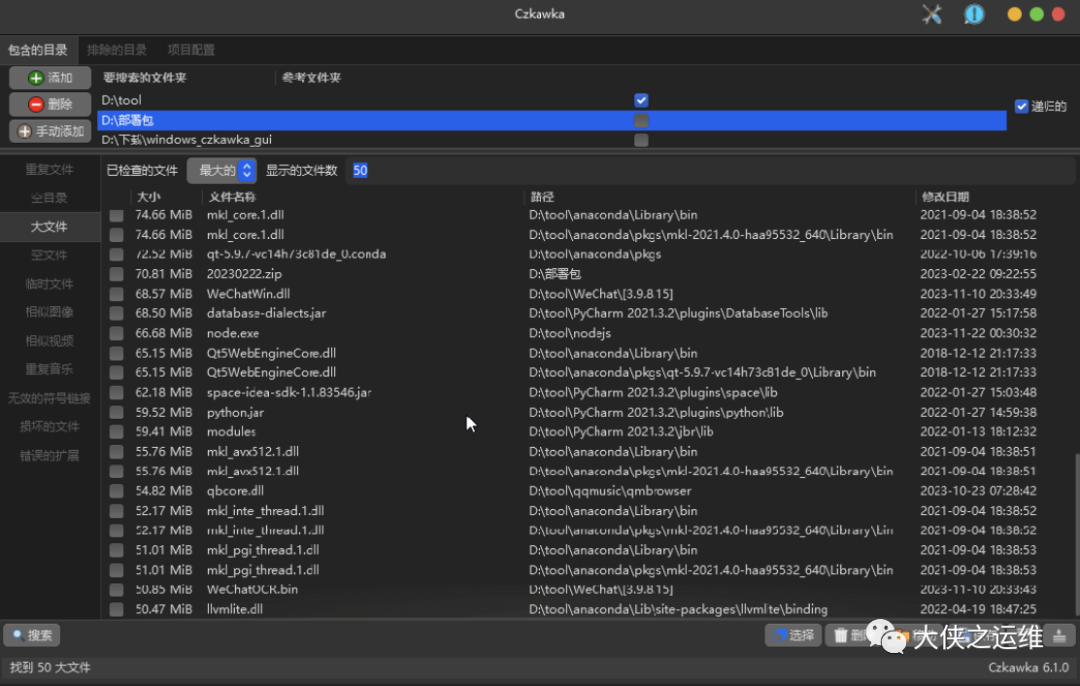Select 损坏的文件 in the sidebar
This screenshot has width=1080, height=686.
pos(50,427)
